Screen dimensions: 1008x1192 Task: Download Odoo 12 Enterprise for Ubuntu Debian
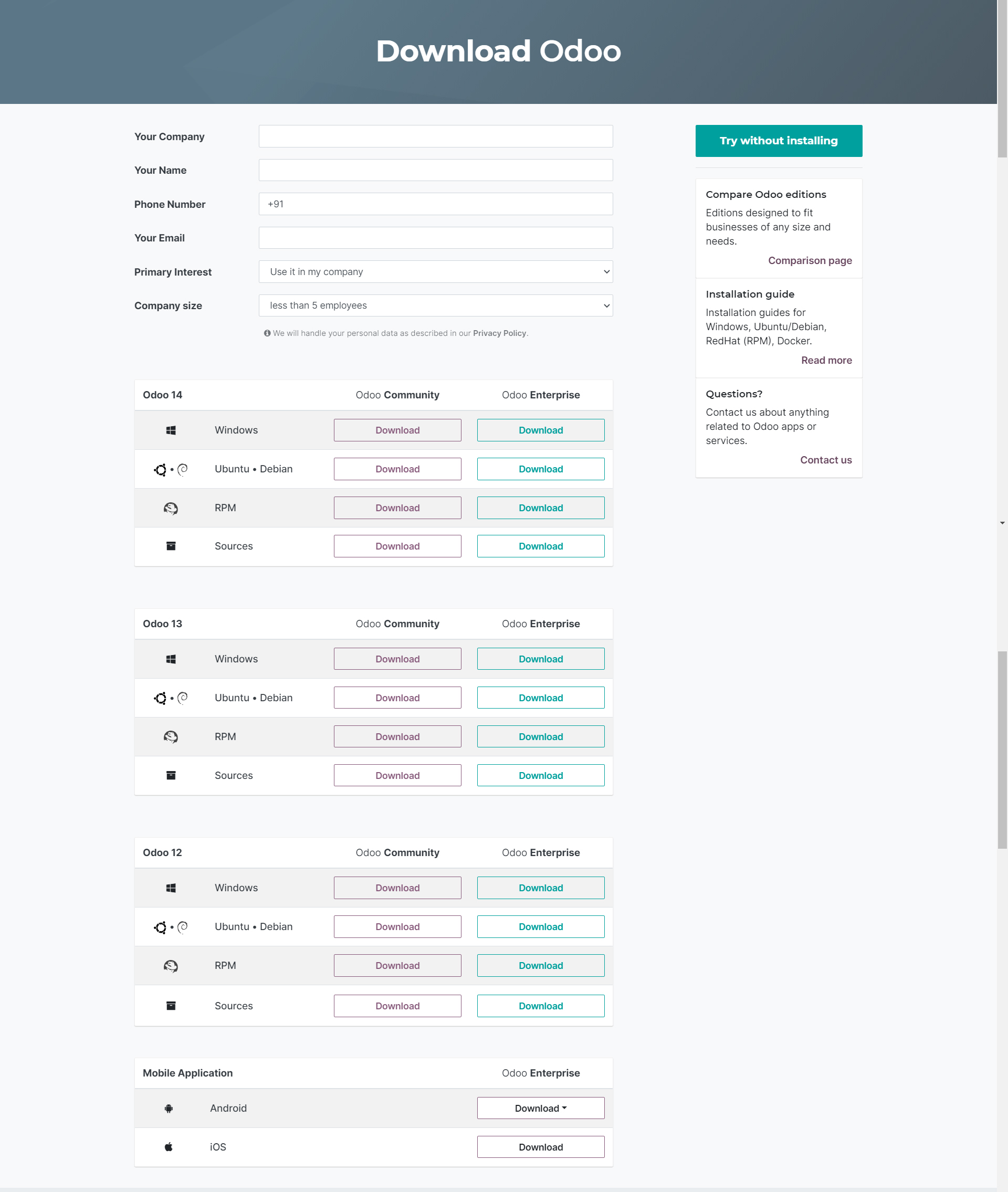(x=541, y=927)
